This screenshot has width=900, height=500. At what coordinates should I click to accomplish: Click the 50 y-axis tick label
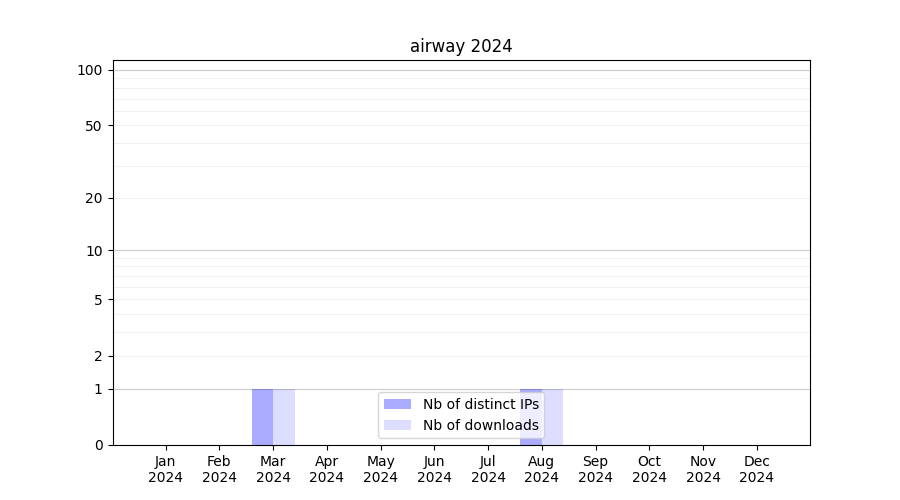[x=94, y=126]
